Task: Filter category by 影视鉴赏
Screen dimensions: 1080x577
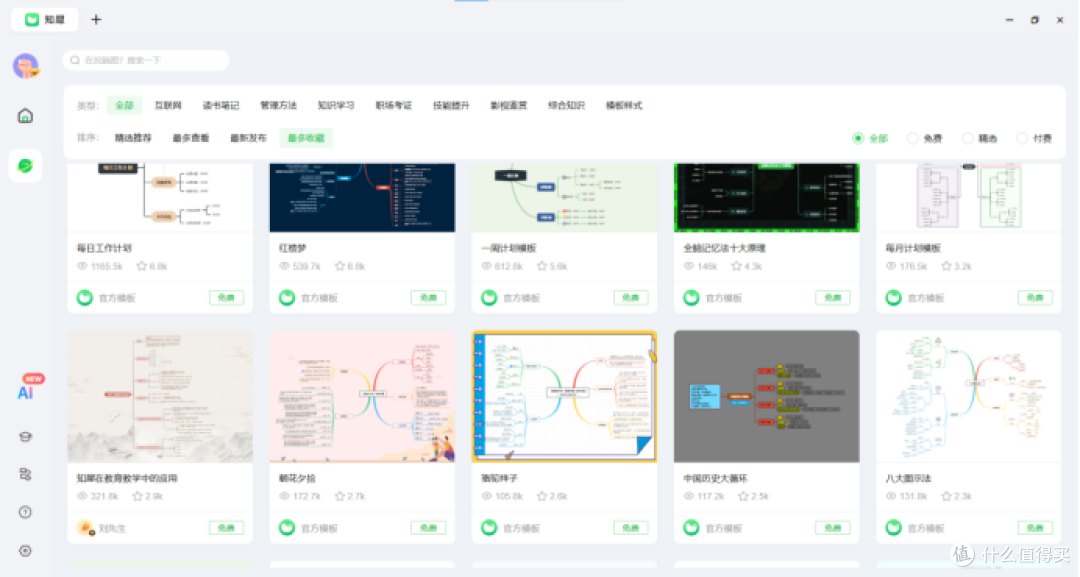Action: (x=508, y=105)
